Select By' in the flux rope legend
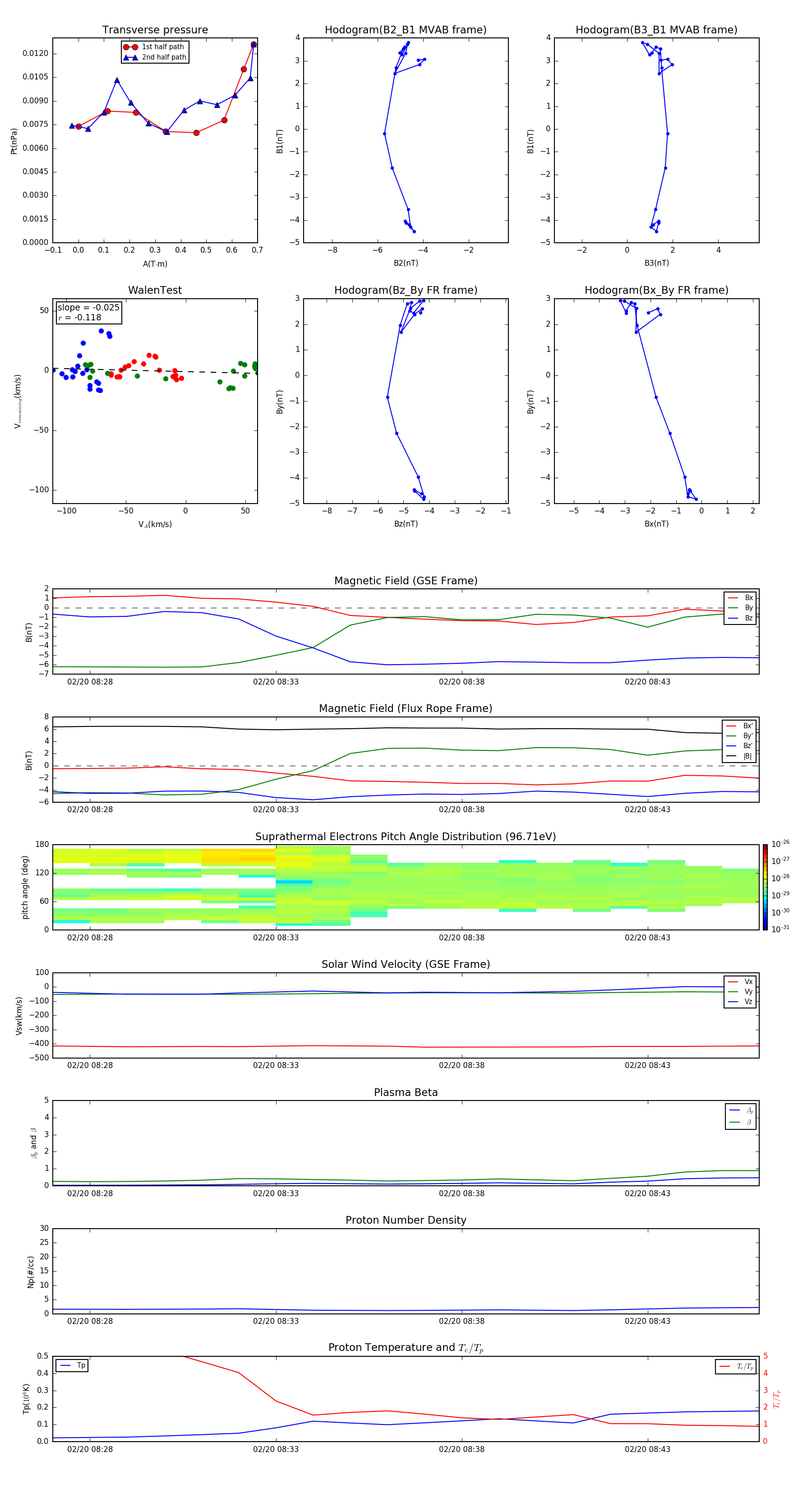Screen dimensions: 812x1489 [x=739, y=736]
